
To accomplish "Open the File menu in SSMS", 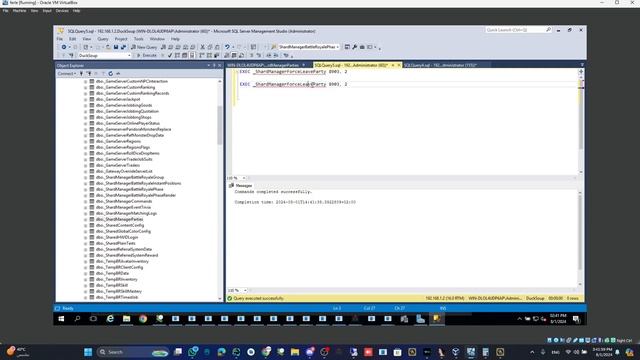I will [60, 39].
